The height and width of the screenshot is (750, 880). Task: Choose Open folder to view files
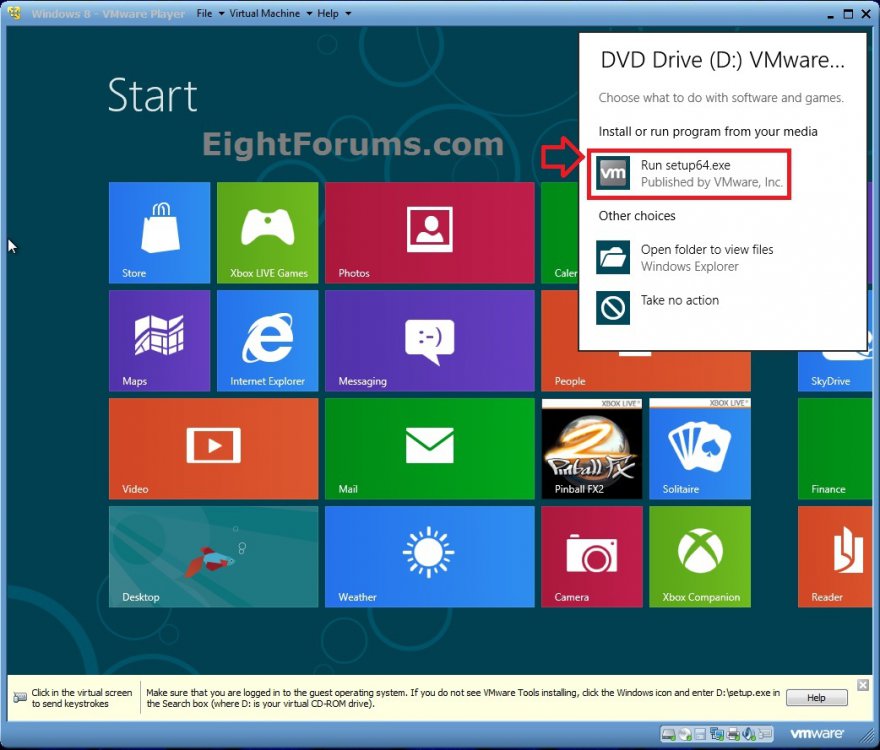pos(685,258)
